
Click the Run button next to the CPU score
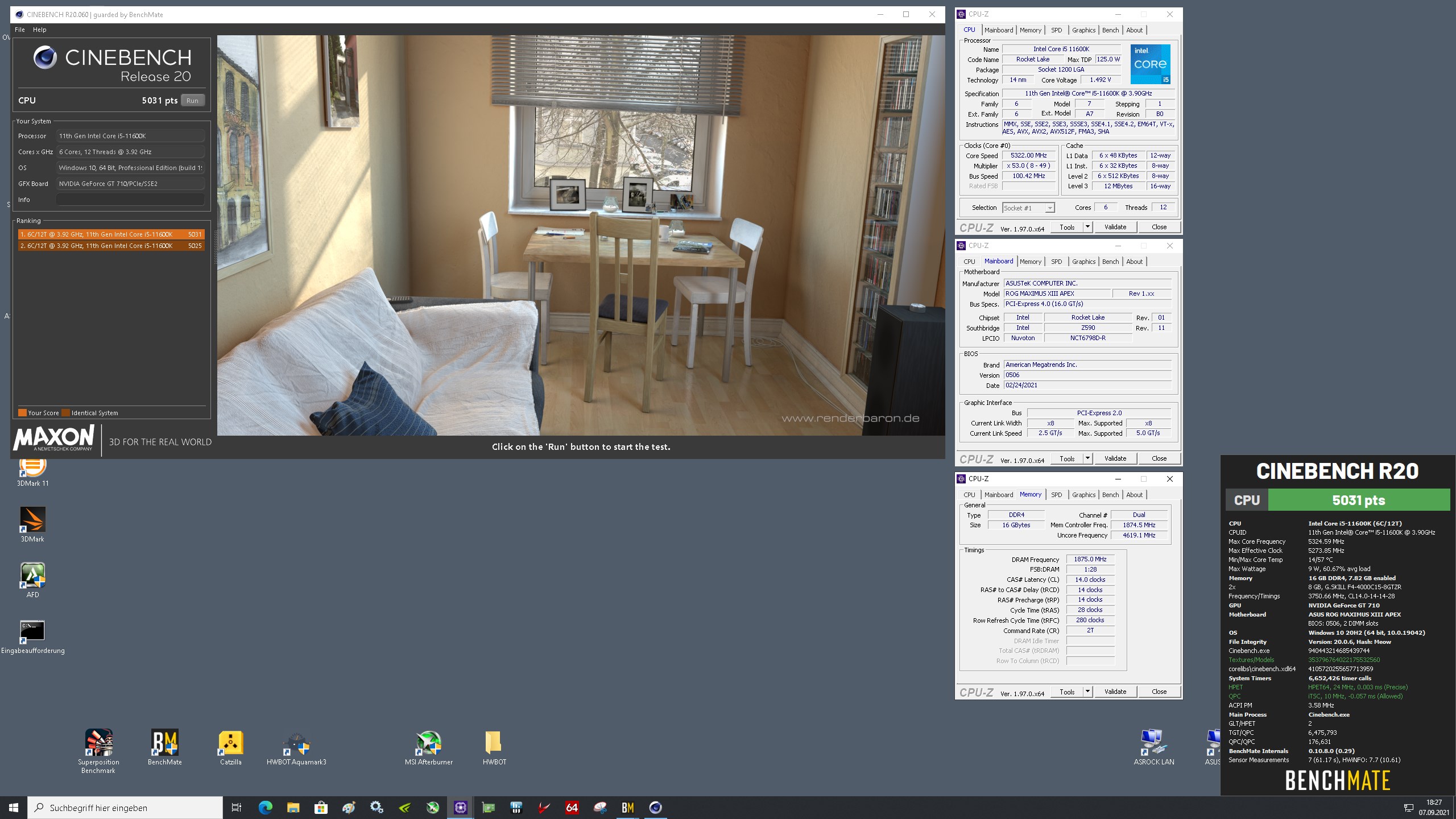pyautogui.click(x=193, y=101)
